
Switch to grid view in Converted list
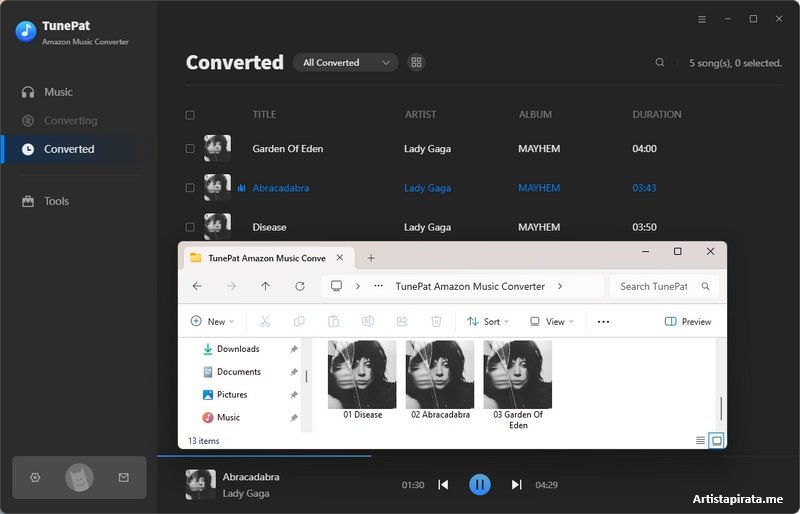click(416, 62)
